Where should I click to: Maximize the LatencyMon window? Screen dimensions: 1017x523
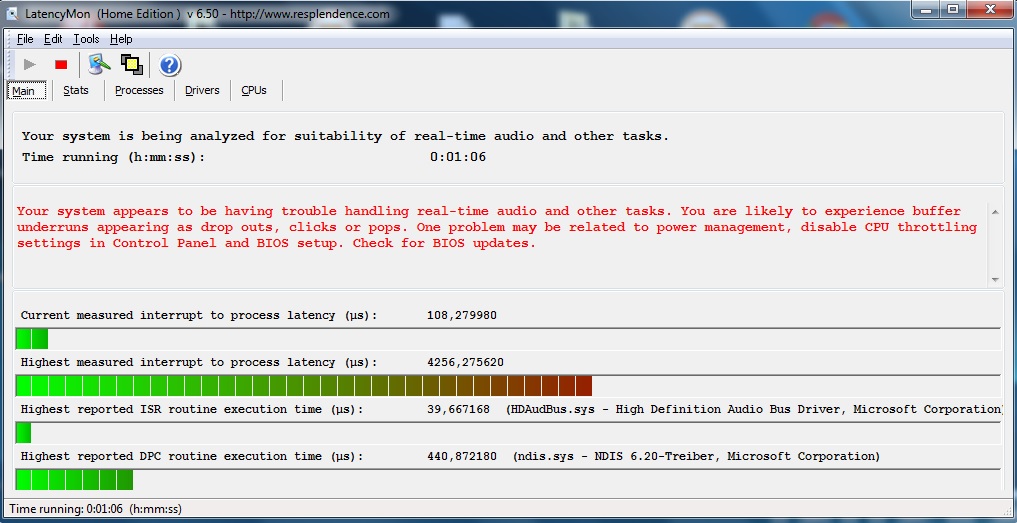coord(953,10)
